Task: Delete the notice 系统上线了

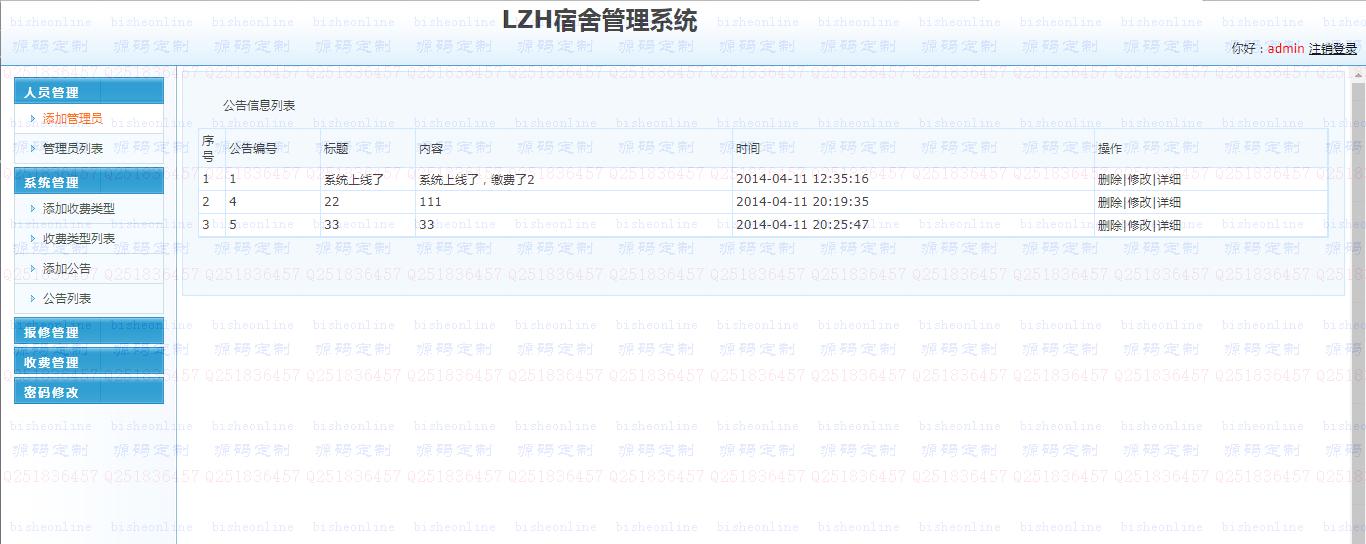Action: click(1110, 180)
